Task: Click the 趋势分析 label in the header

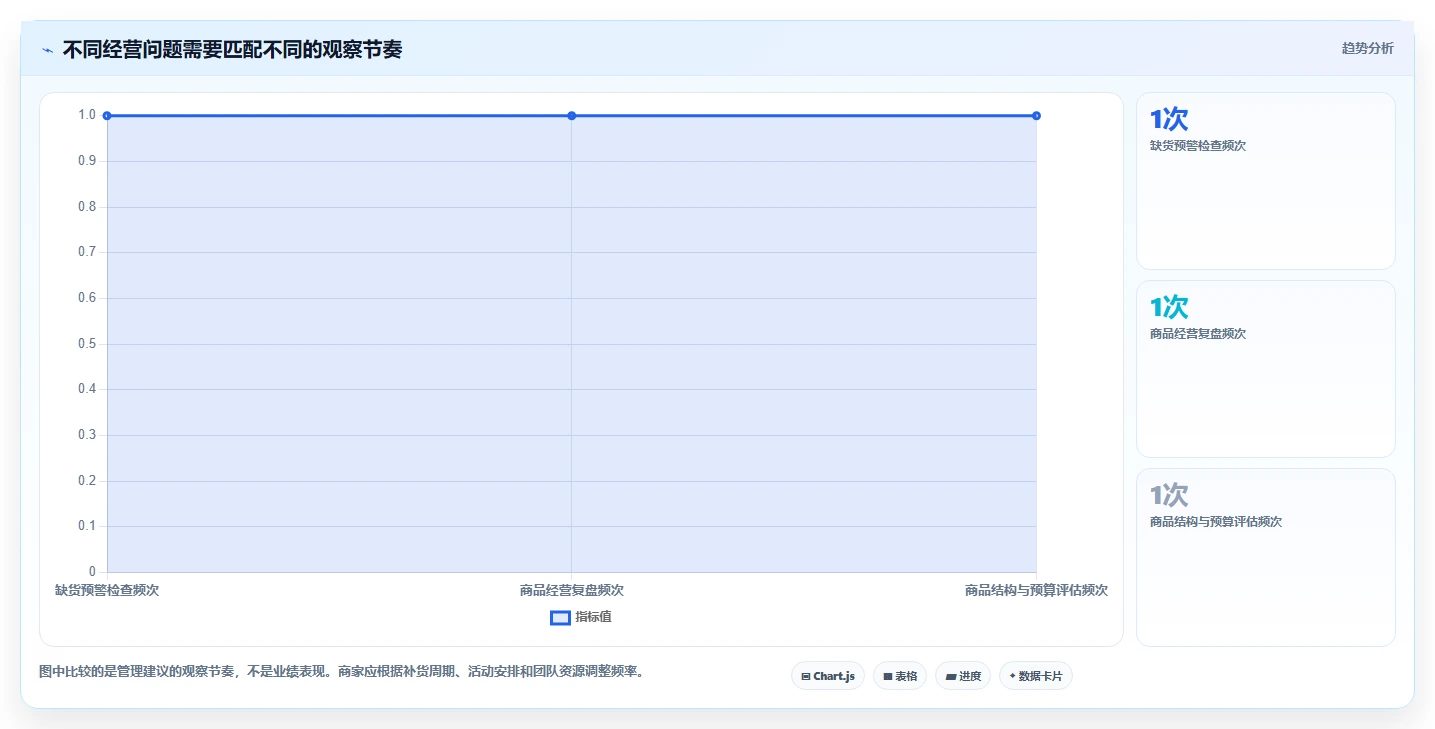Action: pos(1367,48)
